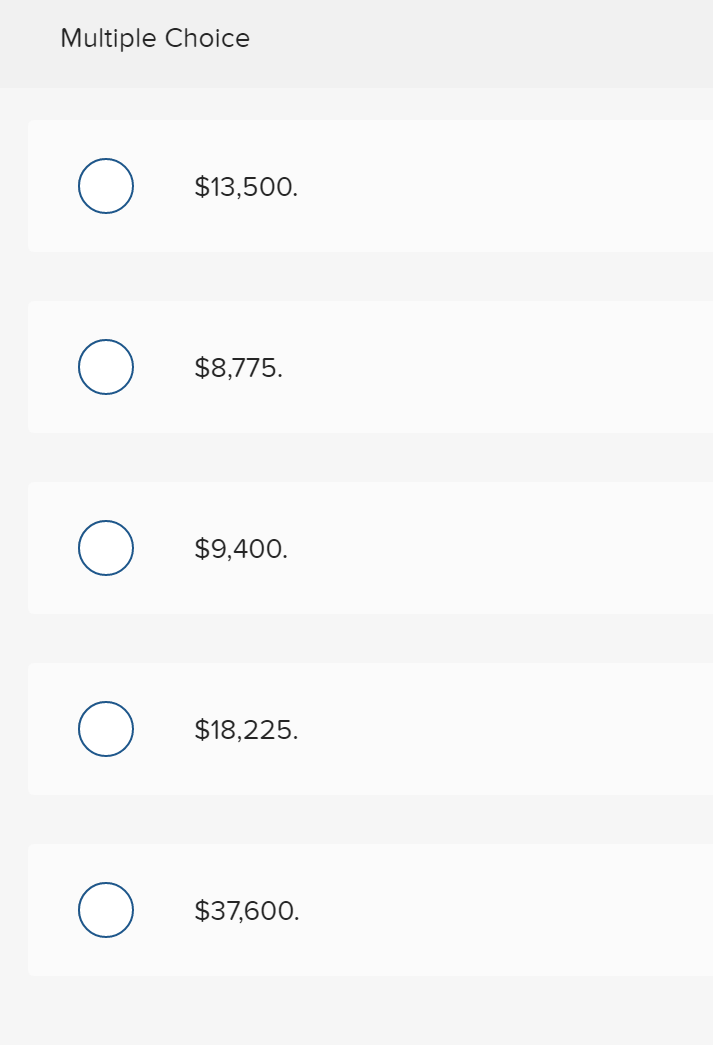
Task: Click the $8,775 answer text
Action: pos(238,367)
